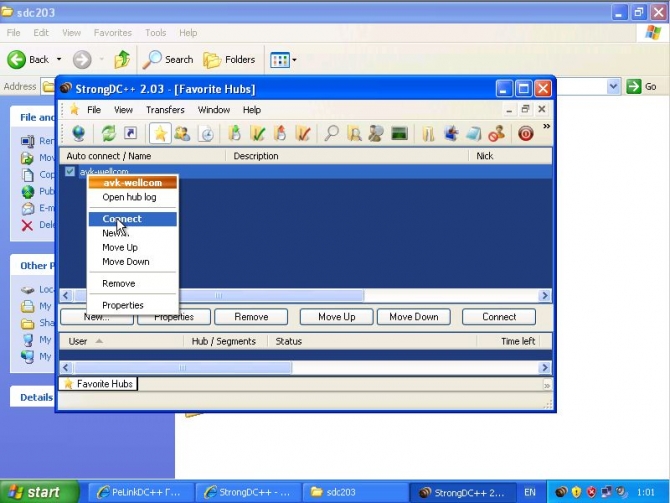670x503 pixels.
Task: Choose Properties in the context menu
Action: tap(132, 305)
